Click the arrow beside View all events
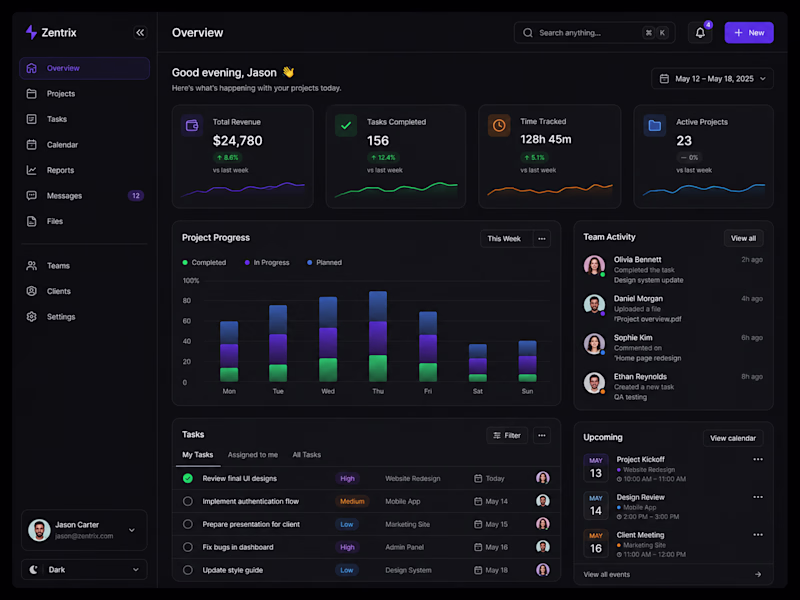 coord(758,575)
